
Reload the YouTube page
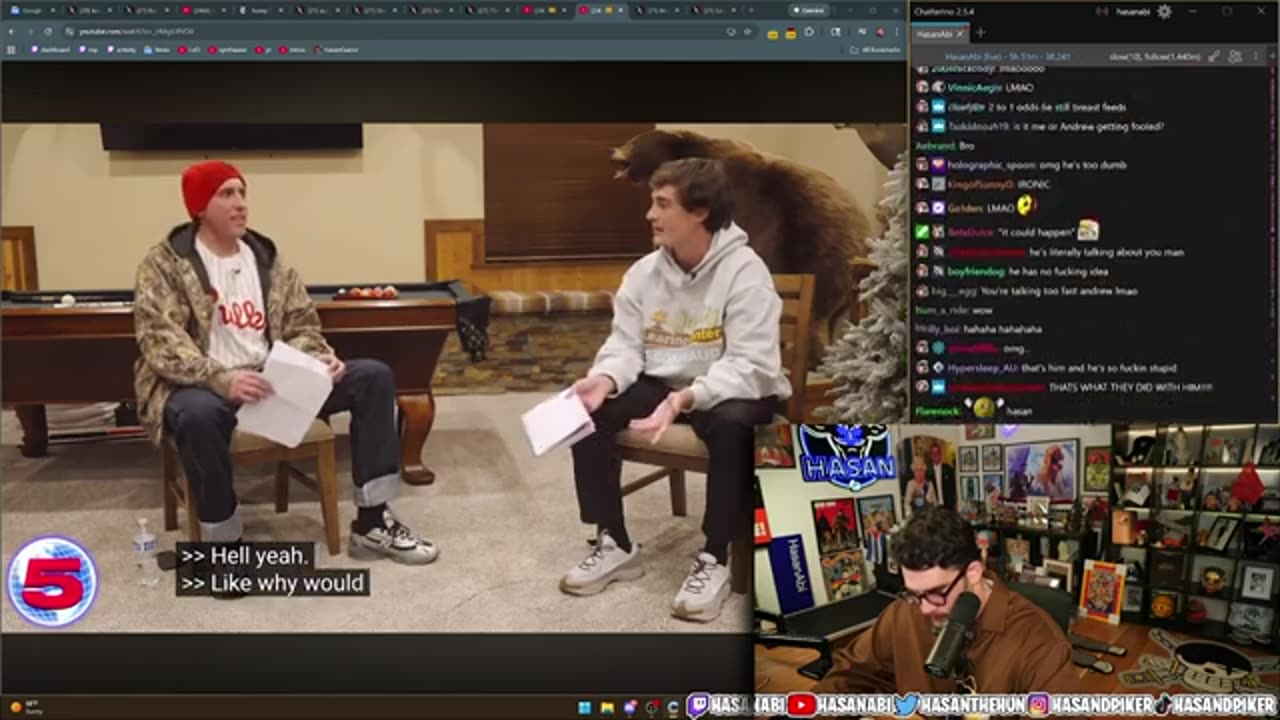(x=47, y=32)
